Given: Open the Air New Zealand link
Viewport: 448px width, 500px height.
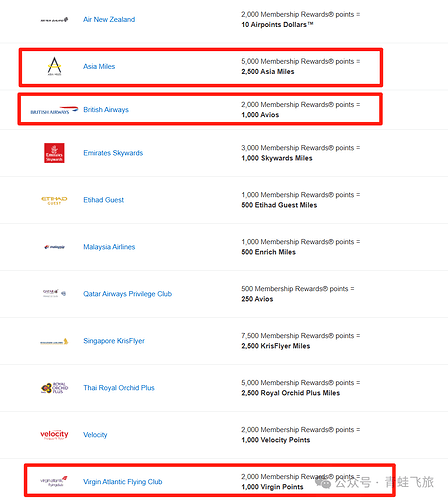Looking at the screenshot, I should pos(109,19).
